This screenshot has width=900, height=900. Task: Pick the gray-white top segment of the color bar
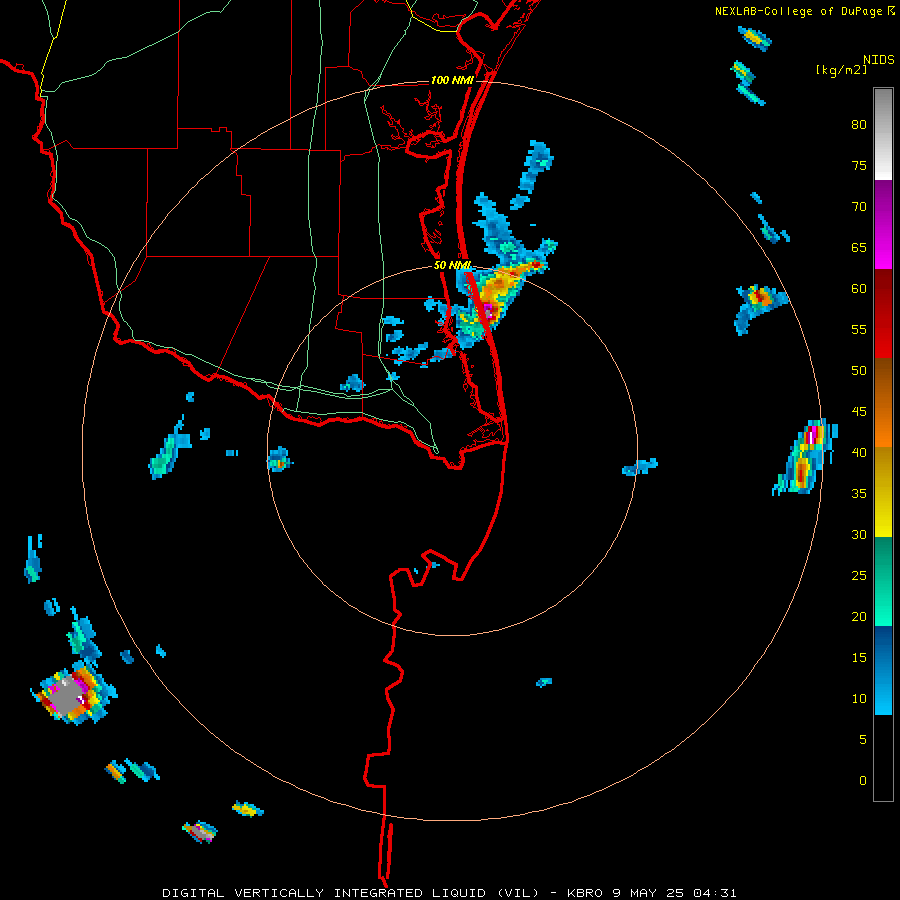click(883, 134)
